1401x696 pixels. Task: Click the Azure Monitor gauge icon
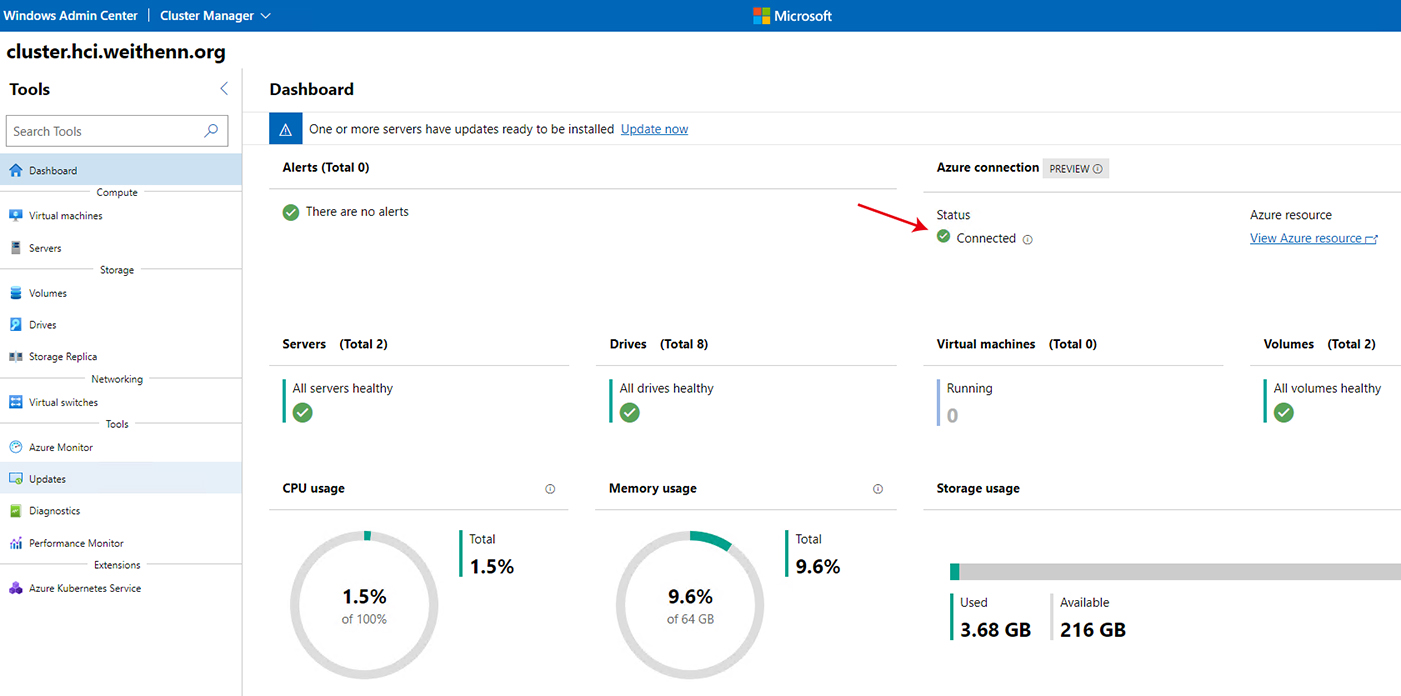pos(15,447)
